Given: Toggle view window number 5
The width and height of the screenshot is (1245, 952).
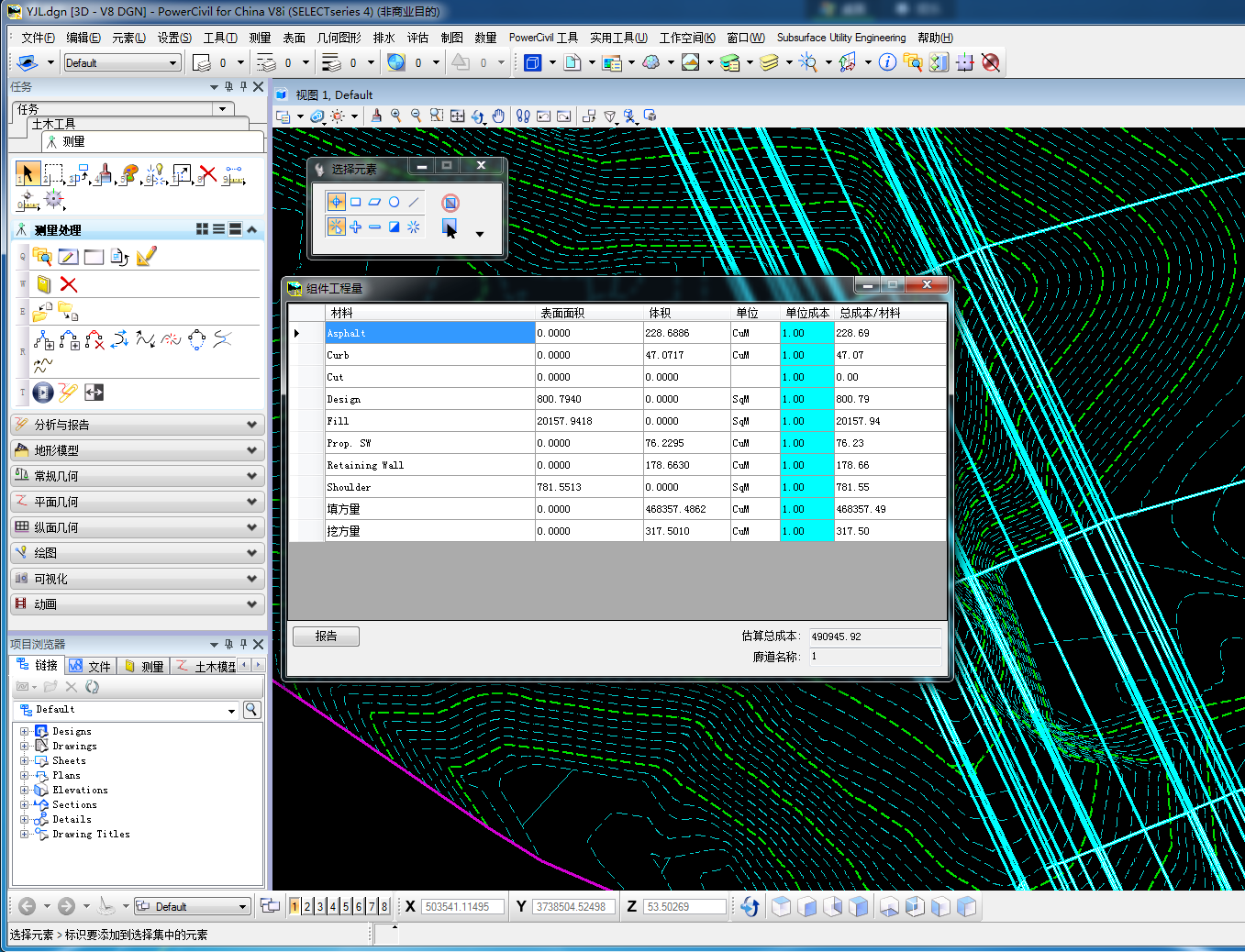Looking at the screenshot, I should (x=346, y=906).
